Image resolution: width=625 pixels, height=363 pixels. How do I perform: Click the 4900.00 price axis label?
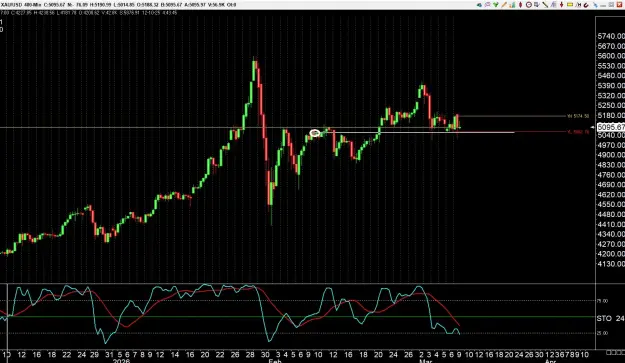pyautogui.click(x=611, y=155)
